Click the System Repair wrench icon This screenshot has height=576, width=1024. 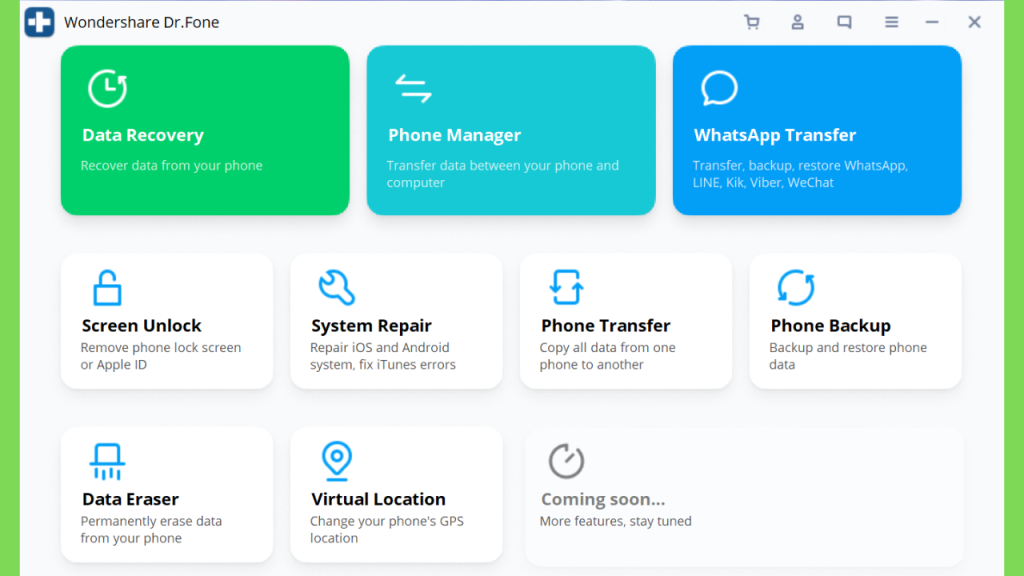point(336,287)
